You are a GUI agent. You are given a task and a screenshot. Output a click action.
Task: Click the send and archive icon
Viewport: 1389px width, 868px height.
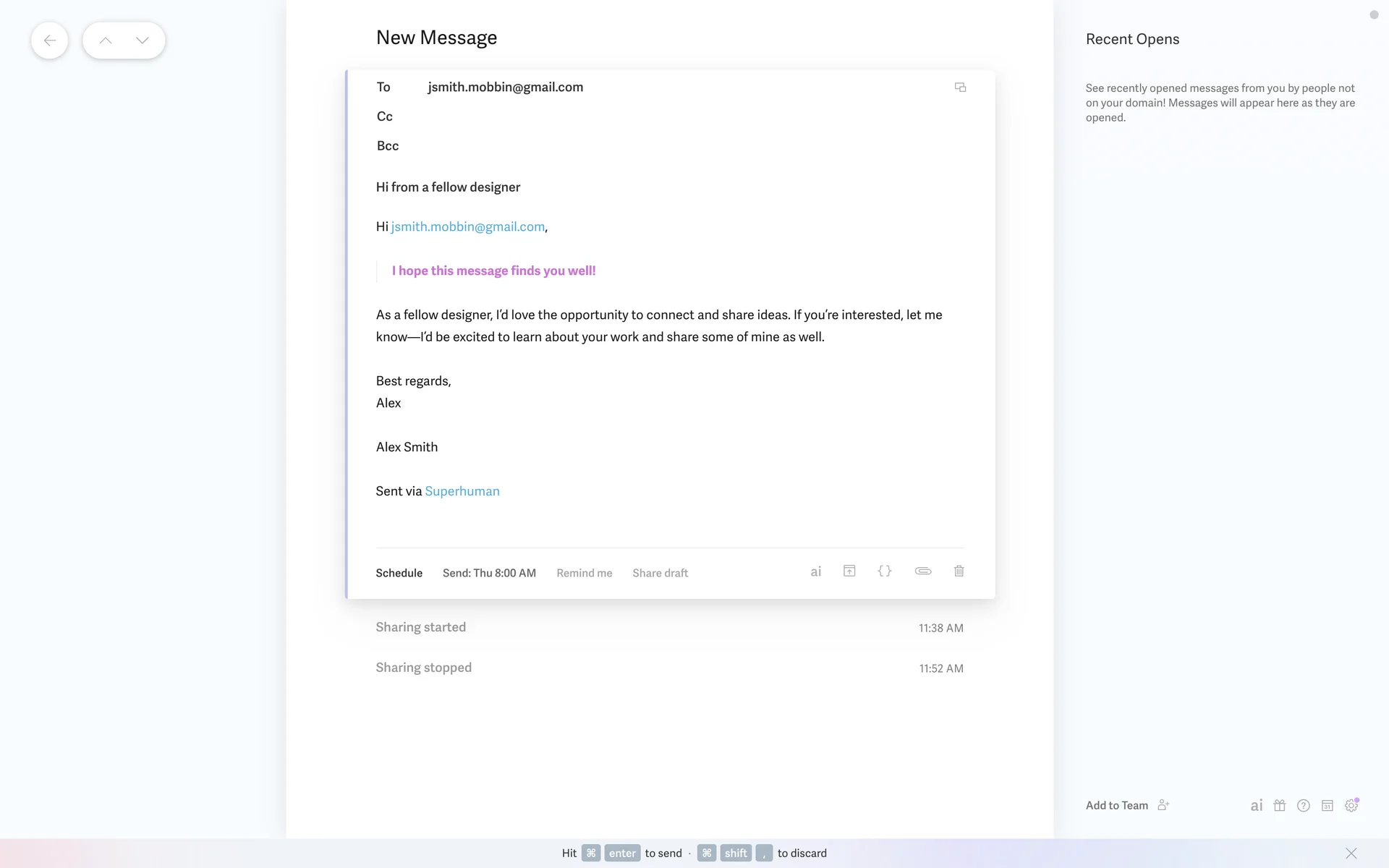pos(849,571)
